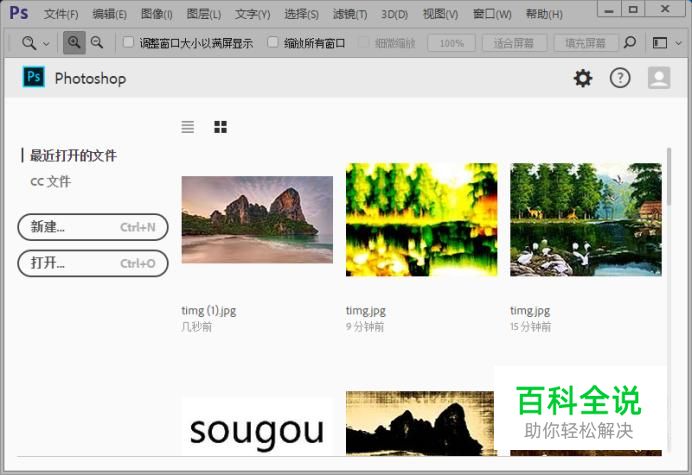This screenshot has height=475, width=692.
Task: Open the 文件(F) menu
Action: point(61,14)
